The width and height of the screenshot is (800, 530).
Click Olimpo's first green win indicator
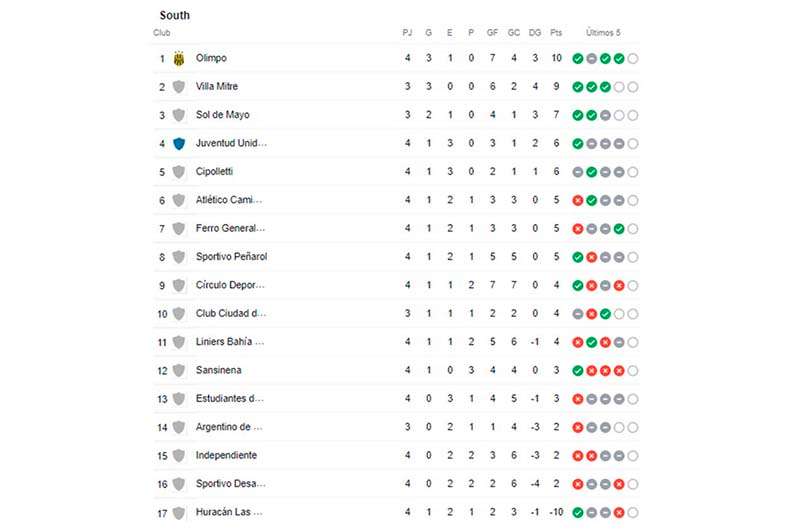[x=578, y=59]
